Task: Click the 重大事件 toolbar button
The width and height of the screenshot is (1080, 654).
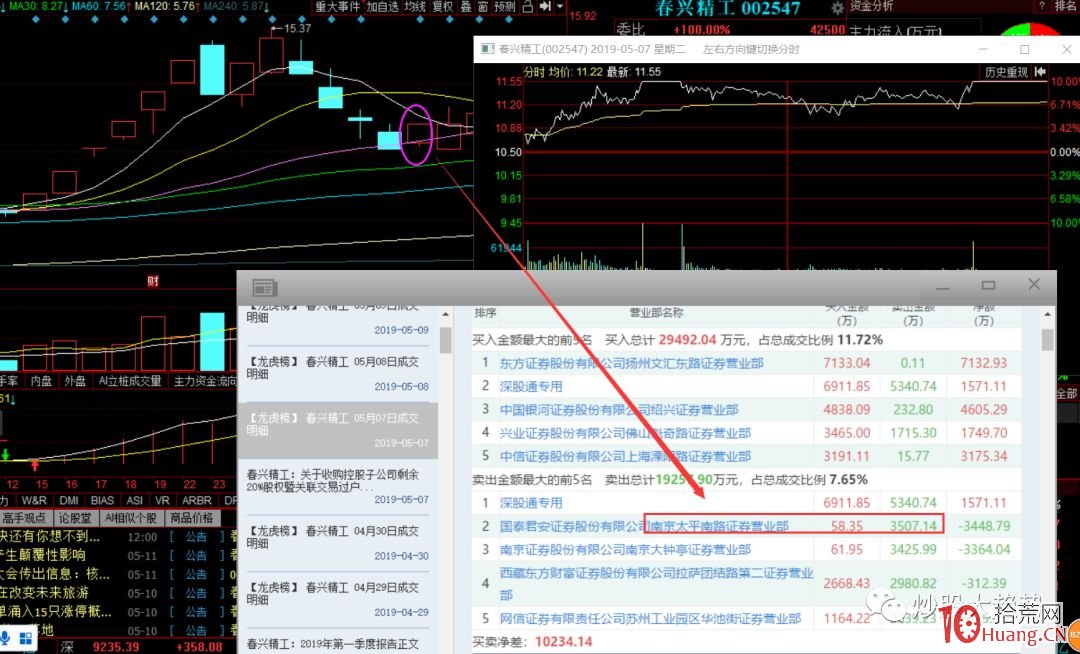Action: [x=338, y=7]
